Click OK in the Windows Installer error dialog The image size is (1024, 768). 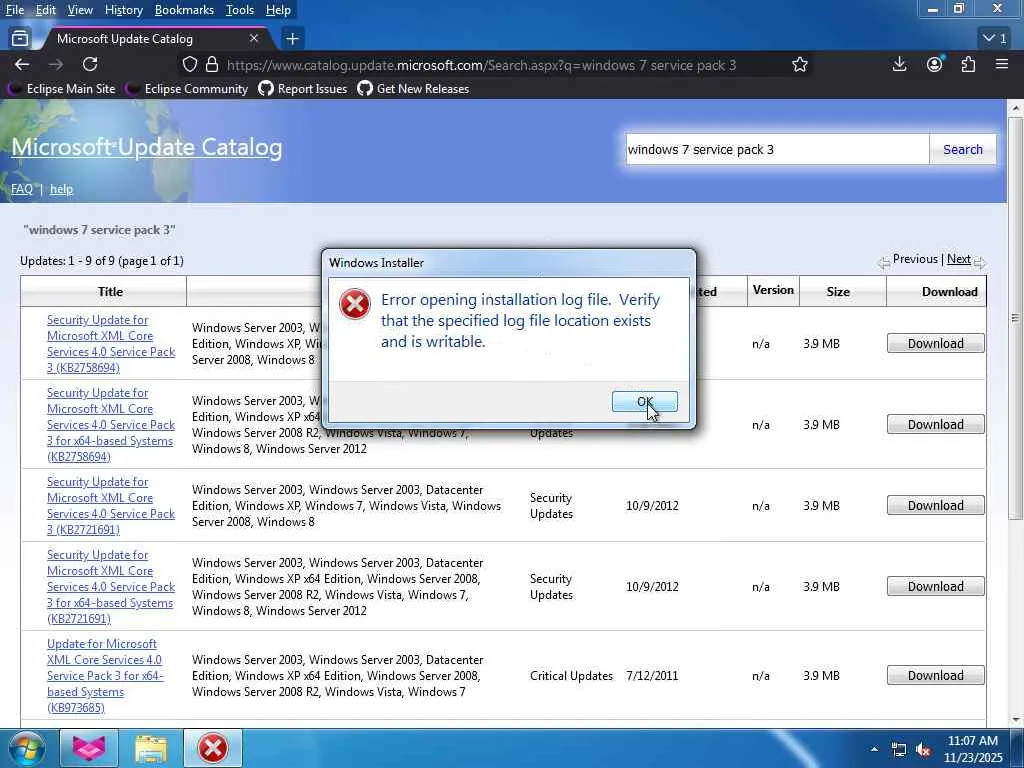tap(645, 402)
